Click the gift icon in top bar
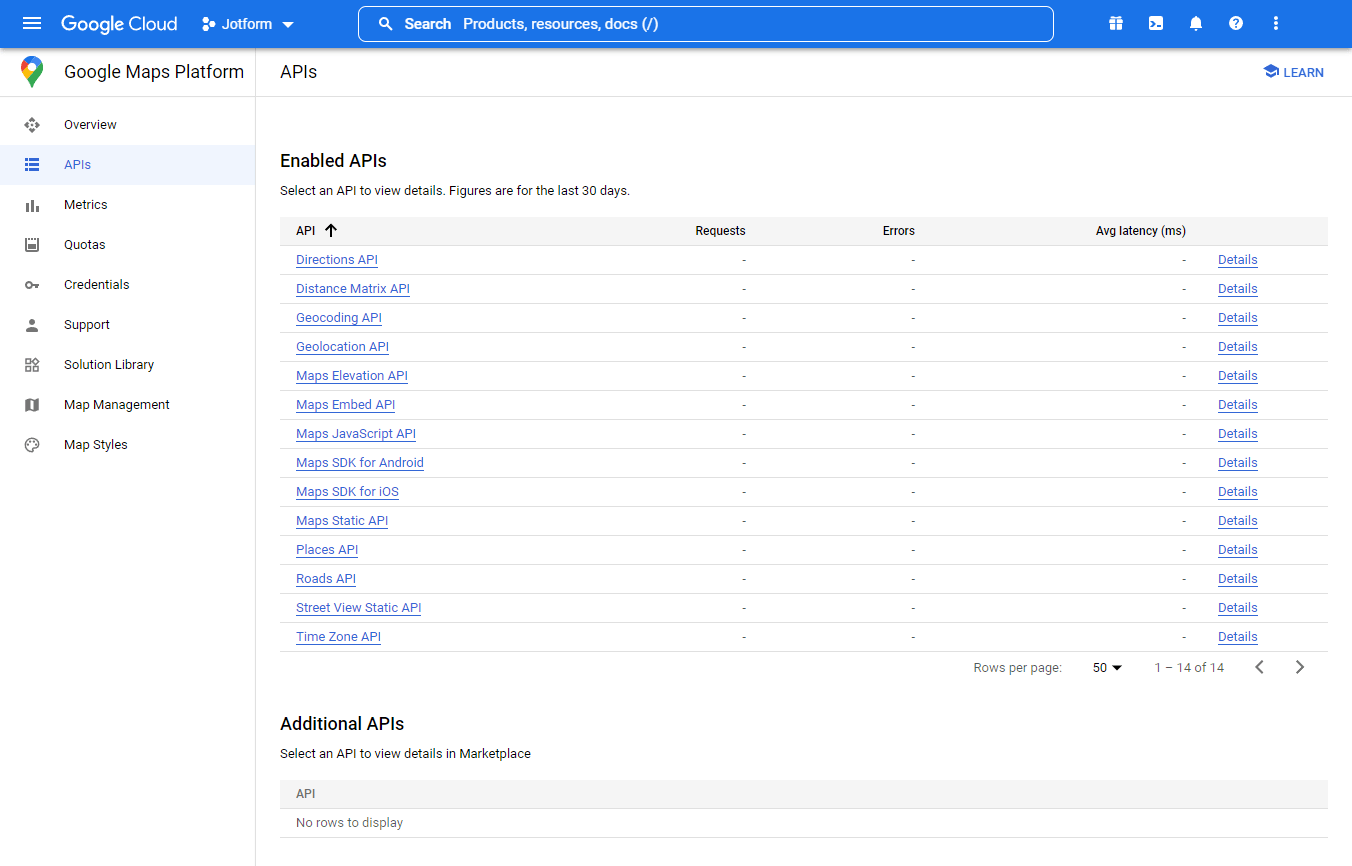Viewport: 1352px width, 866px height. coord(1116,24)
